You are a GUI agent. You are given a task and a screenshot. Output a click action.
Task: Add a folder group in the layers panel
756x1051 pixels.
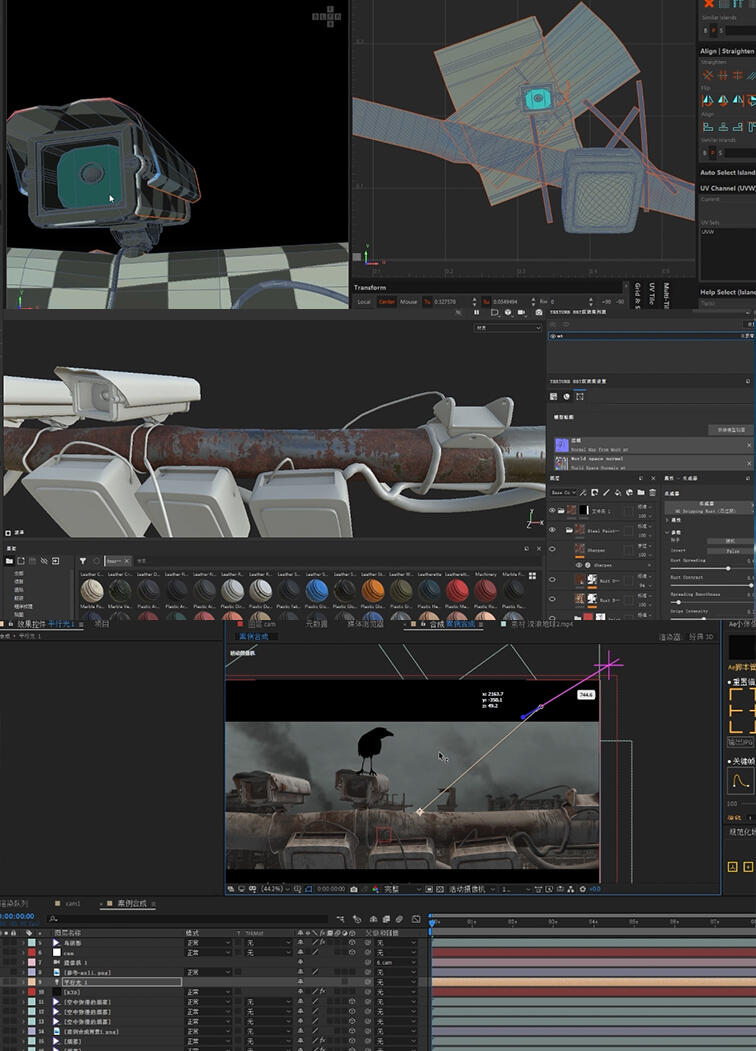click(x=641, y=492)
